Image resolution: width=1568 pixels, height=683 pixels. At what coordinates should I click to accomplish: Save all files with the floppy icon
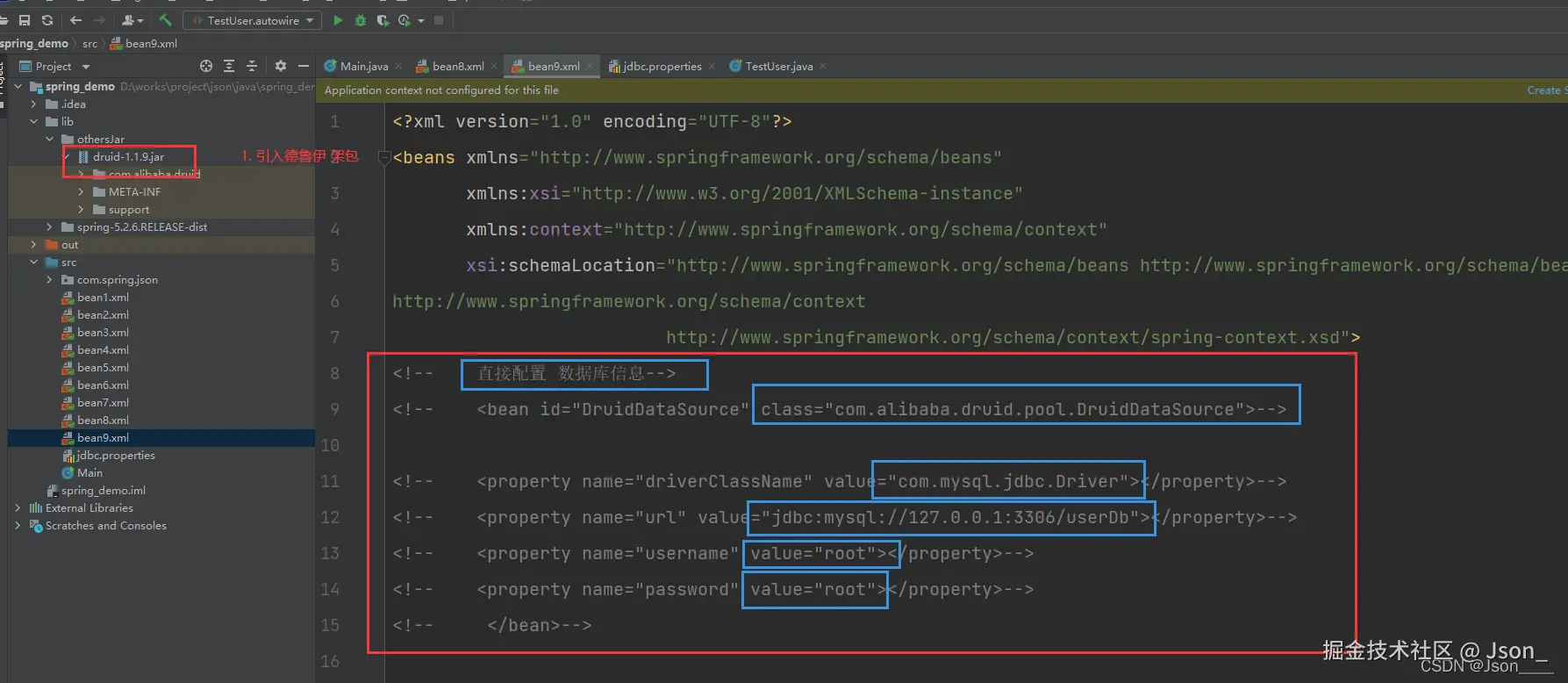(25, 20)
